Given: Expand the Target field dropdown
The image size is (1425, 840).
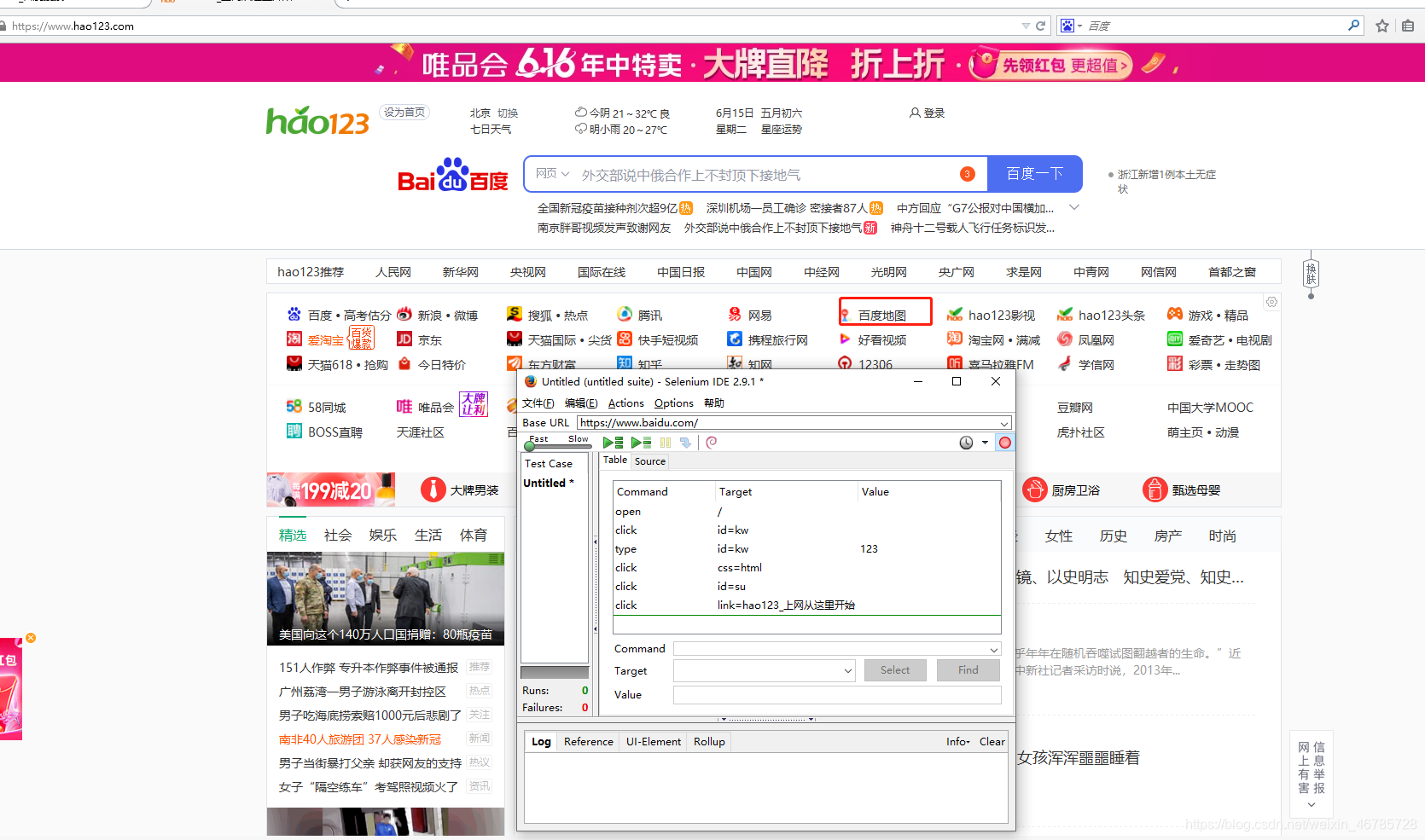Looking at the screenshot, I should pyautogui.click(x=847, y=671).
